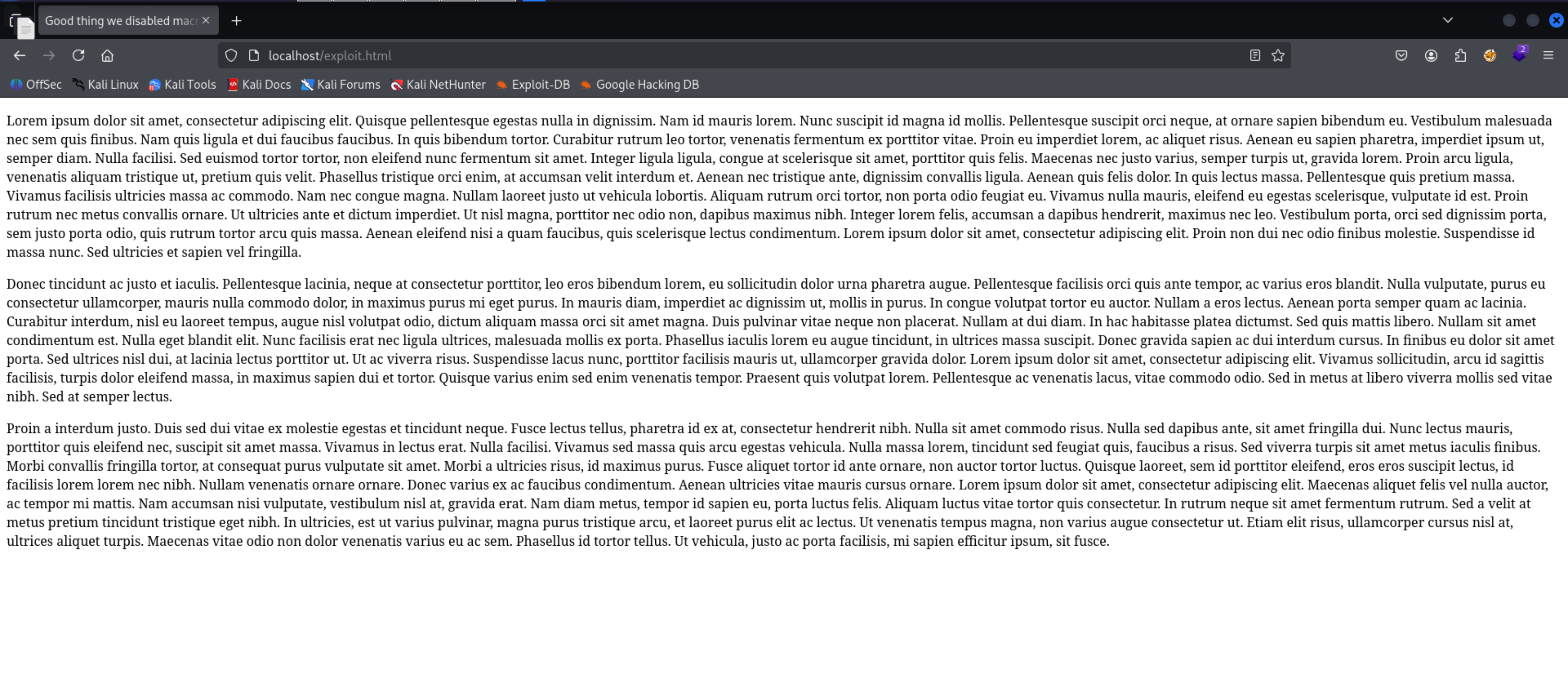1568x681 pixels.
Task: Click the localhost/exploit.html address bar
Action: (730, 56)
